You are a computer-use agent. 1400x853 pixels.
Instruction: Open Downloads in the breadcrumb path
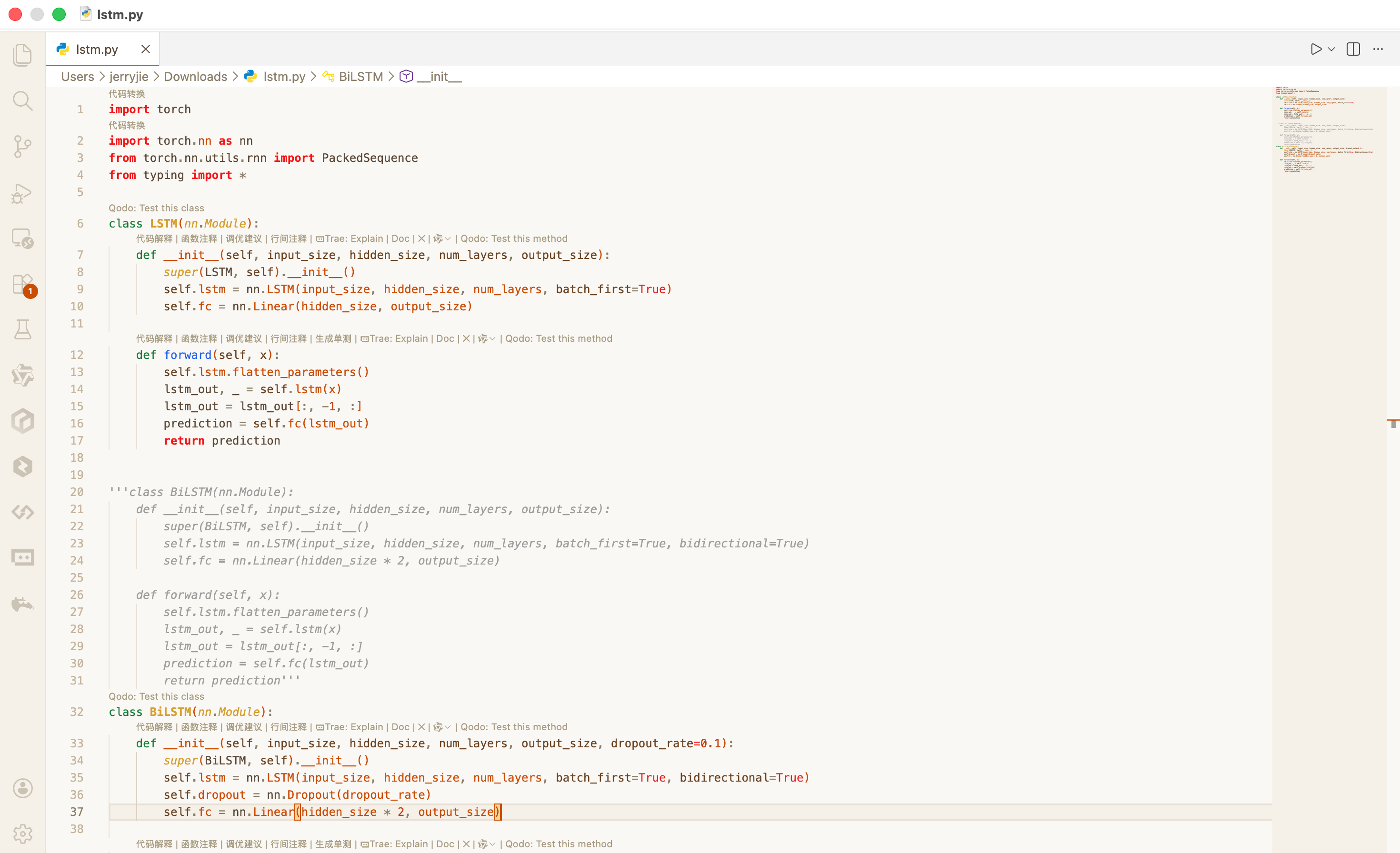point(195,76)
